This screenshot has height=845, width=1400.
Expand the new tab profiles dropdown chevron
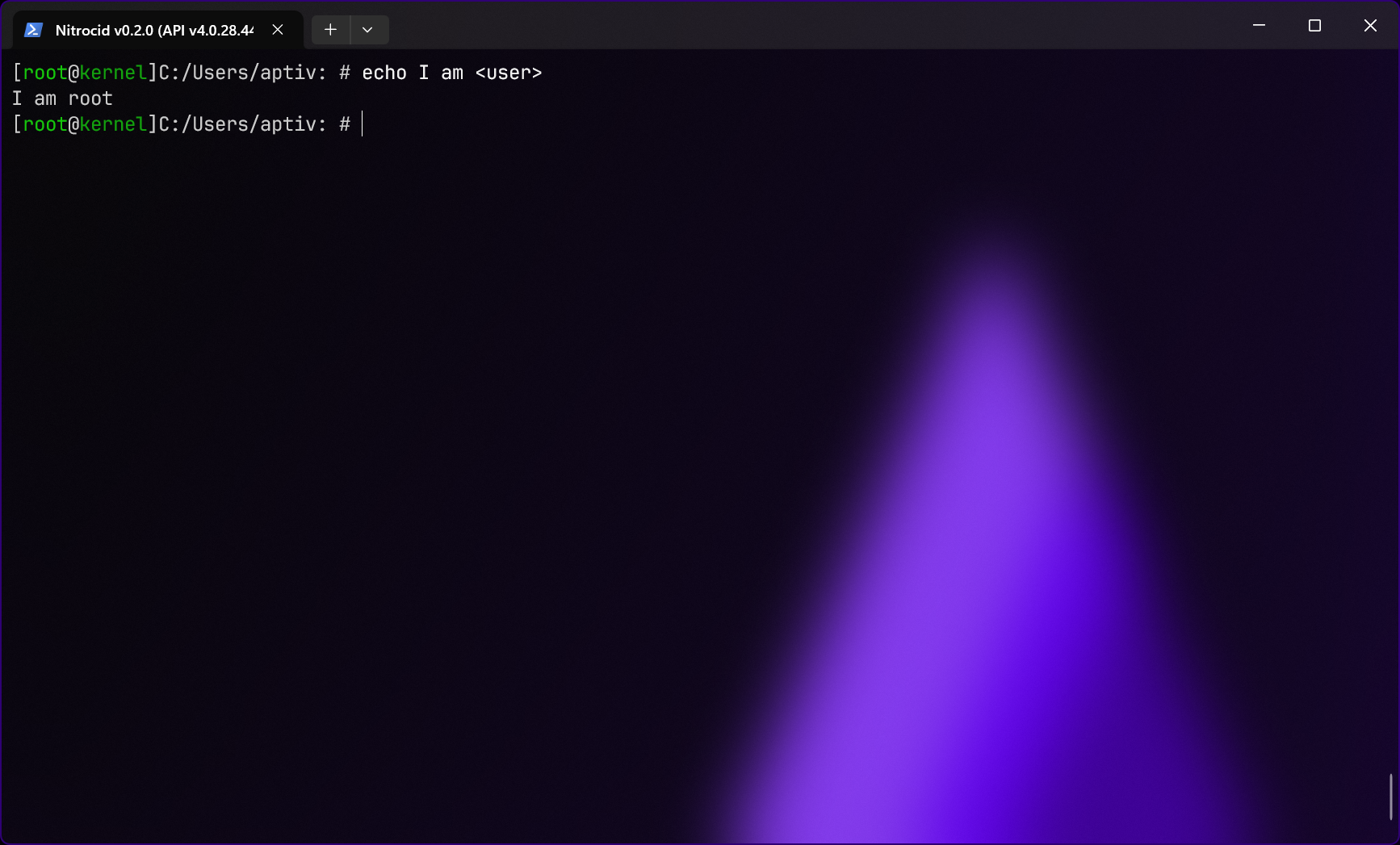(368, 30)
